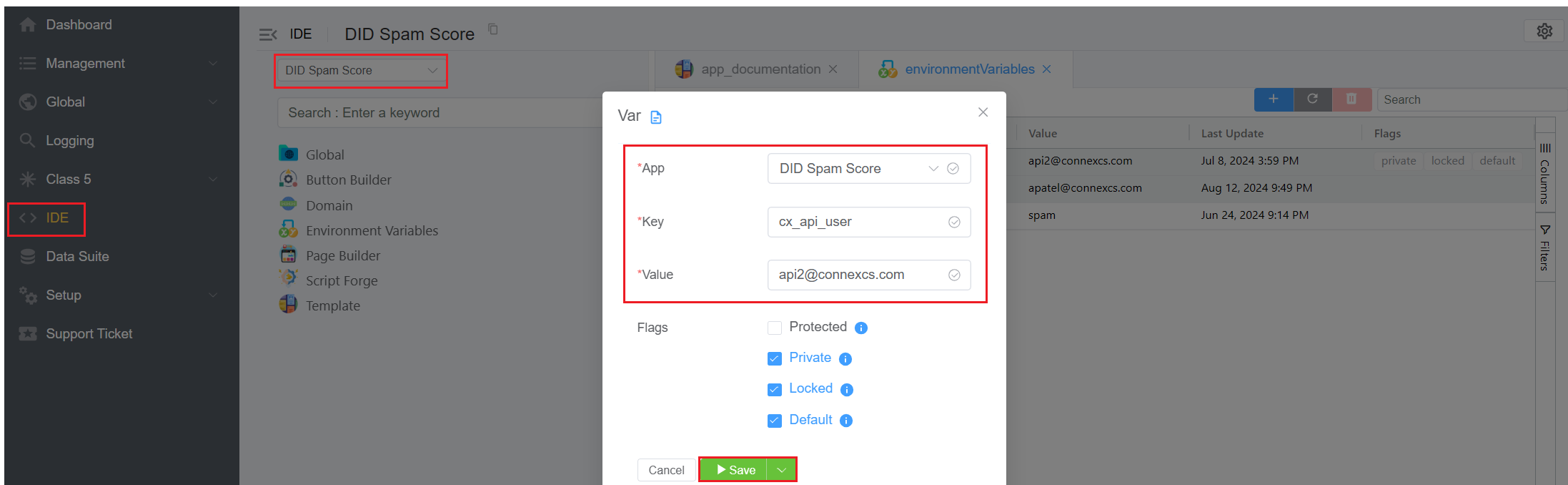The image size is (1568, 485).
Task: Expand the Save button dropdown arrow
Action: pyautogui.click(x=781, y=470)
